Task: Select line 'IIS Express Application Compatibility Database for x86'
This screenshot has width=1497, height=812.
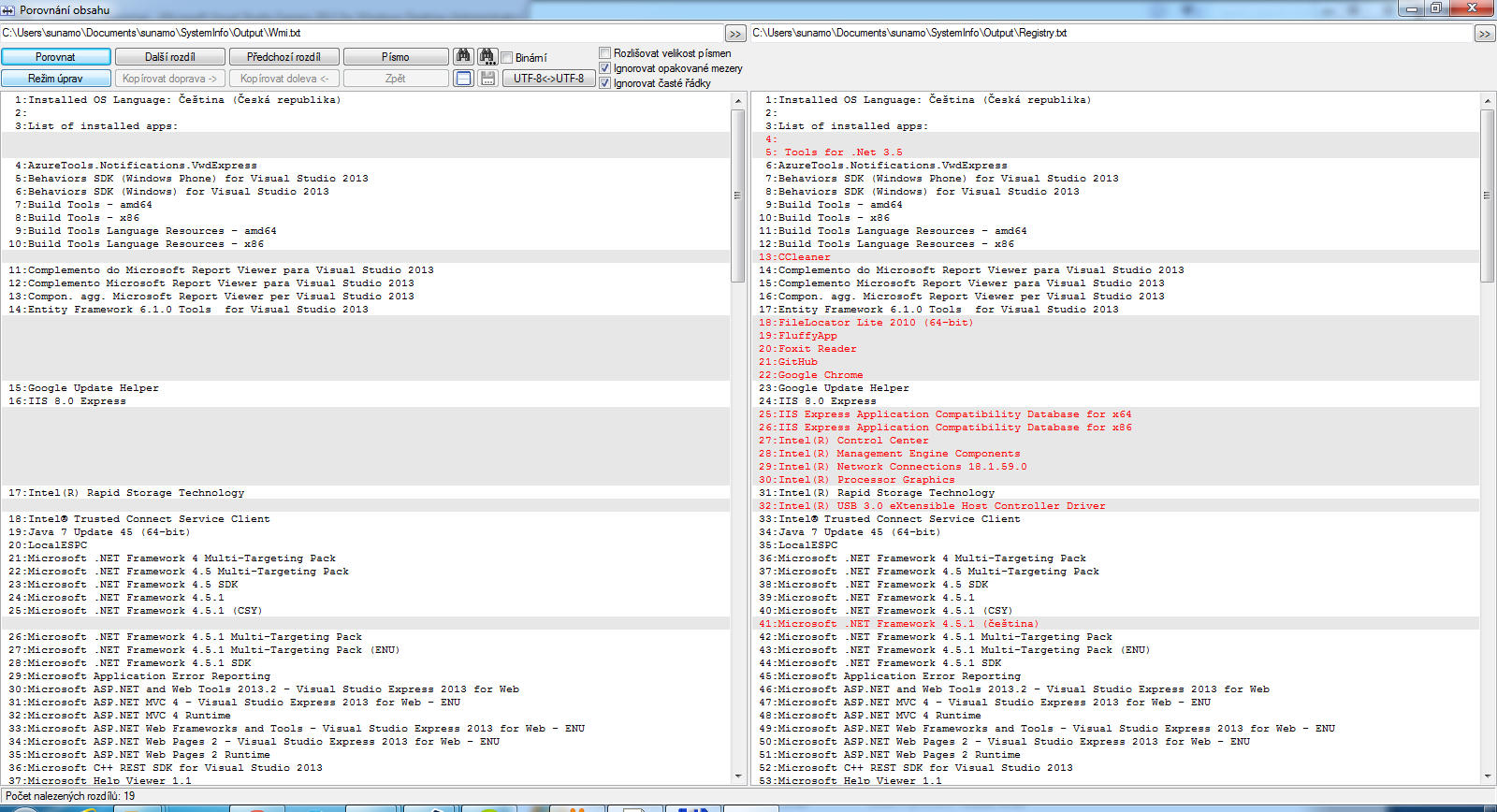Action: (x=1115, y=428)
